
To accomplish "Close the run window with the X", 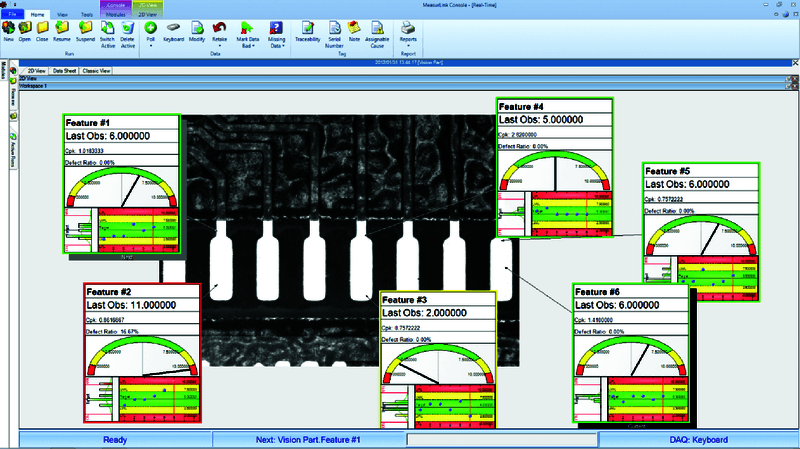I will pyautogui.click(x=795, y=62).
